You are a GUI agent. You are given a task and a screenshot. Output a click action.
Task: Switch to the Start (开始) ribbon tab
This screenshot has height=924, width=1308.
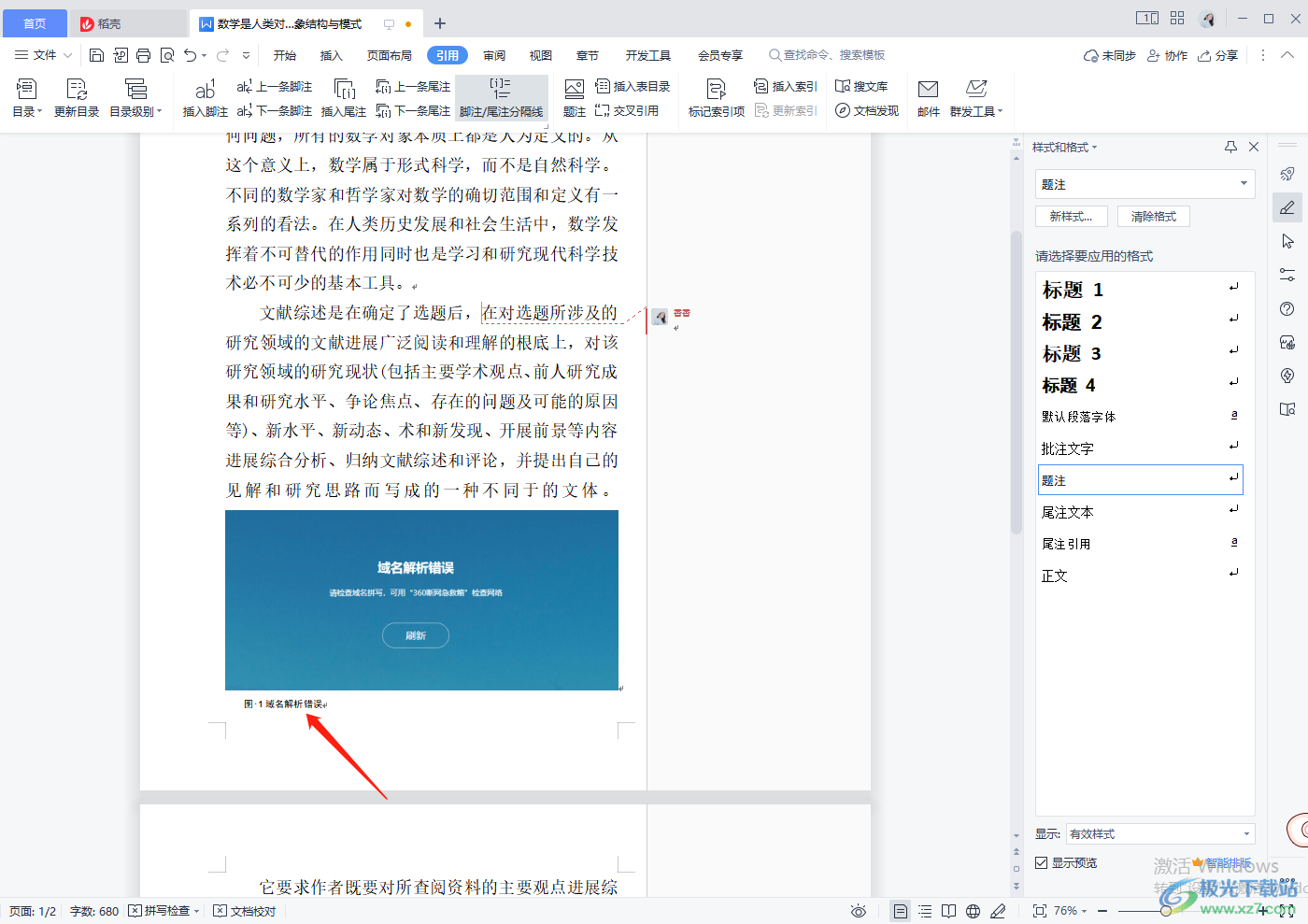pos(285,55)
